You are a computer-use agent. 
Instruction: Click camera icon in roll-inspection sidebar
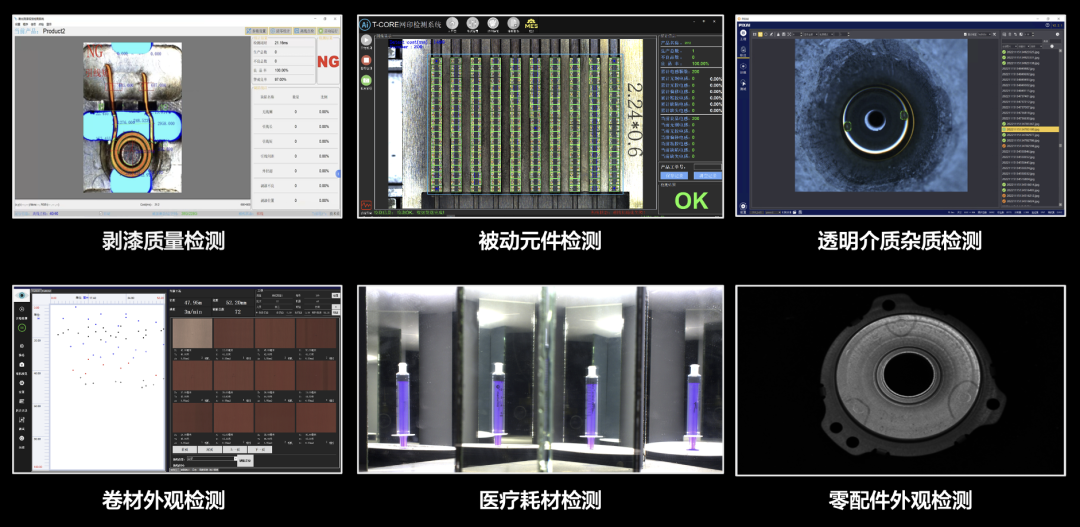[22, 364]
